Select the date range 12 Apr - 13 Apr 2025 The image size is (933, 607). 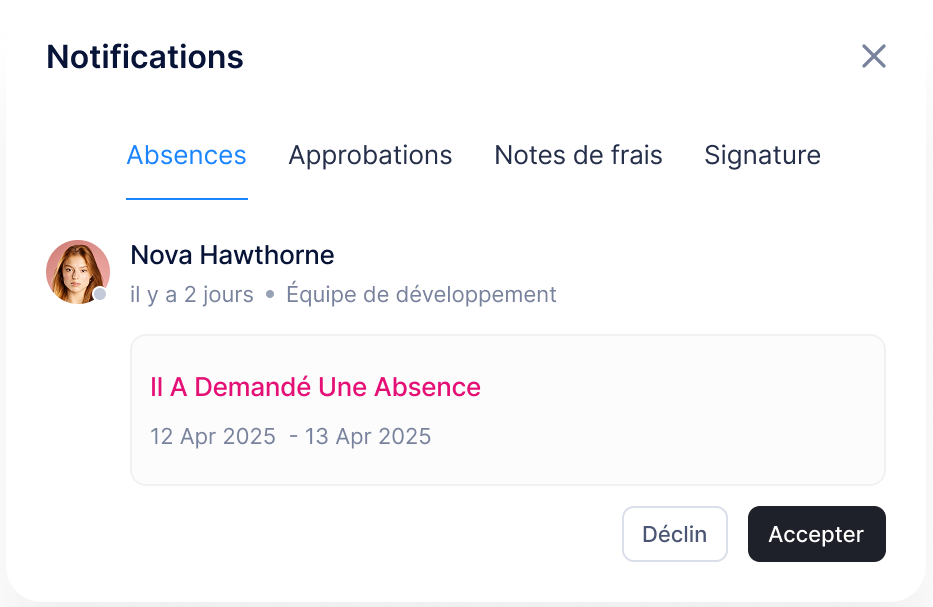(290, 436)
